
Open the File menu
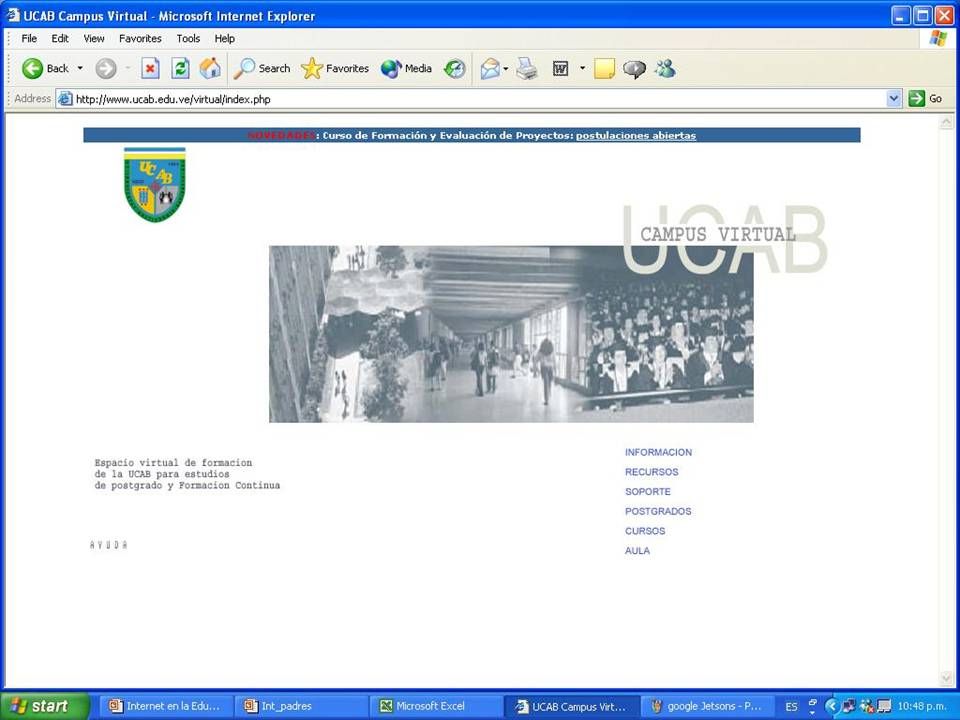pos(29,39)
